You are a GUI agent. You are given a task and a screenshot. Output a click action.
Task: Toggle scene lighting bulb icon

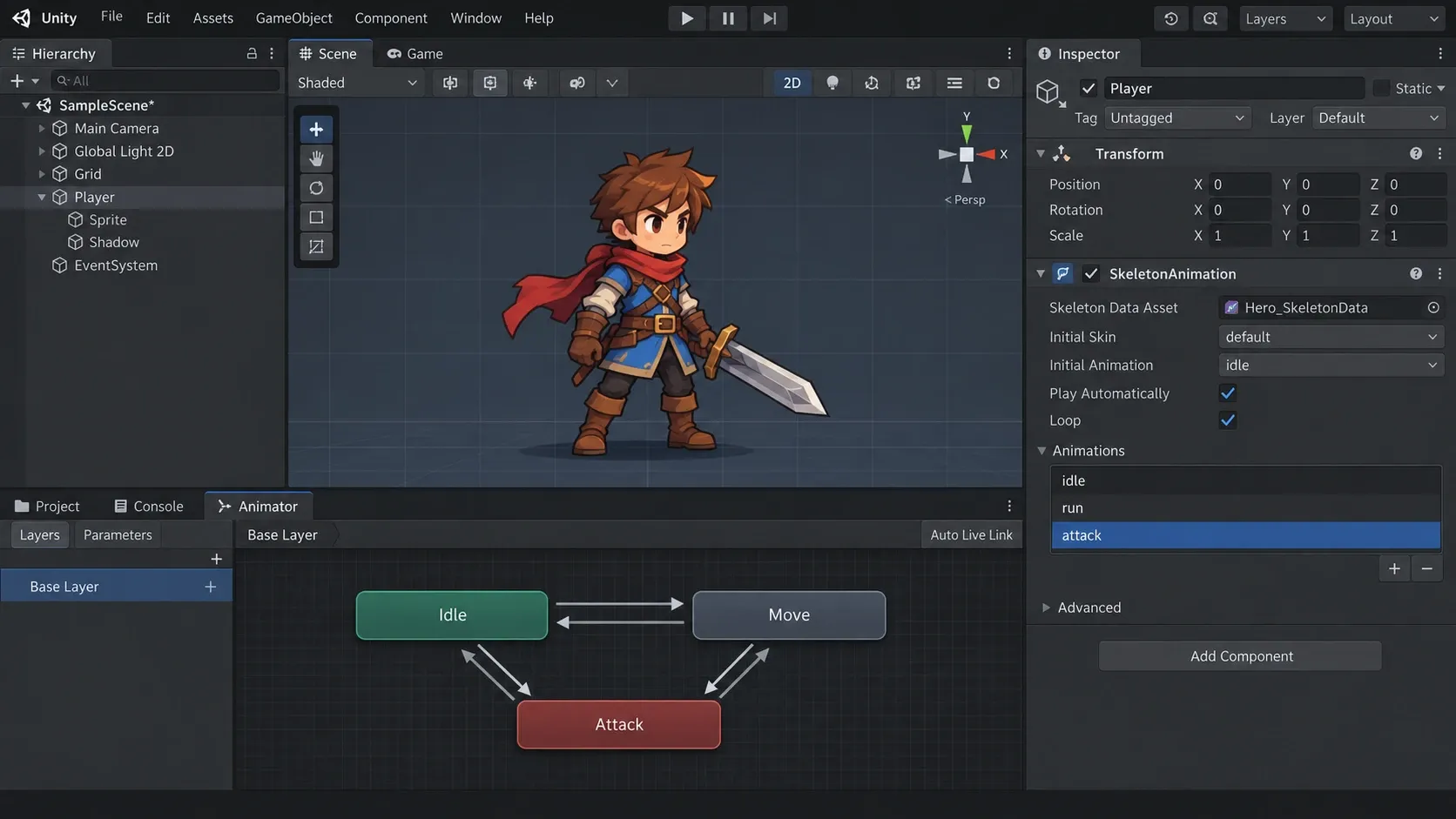[832, 83]
